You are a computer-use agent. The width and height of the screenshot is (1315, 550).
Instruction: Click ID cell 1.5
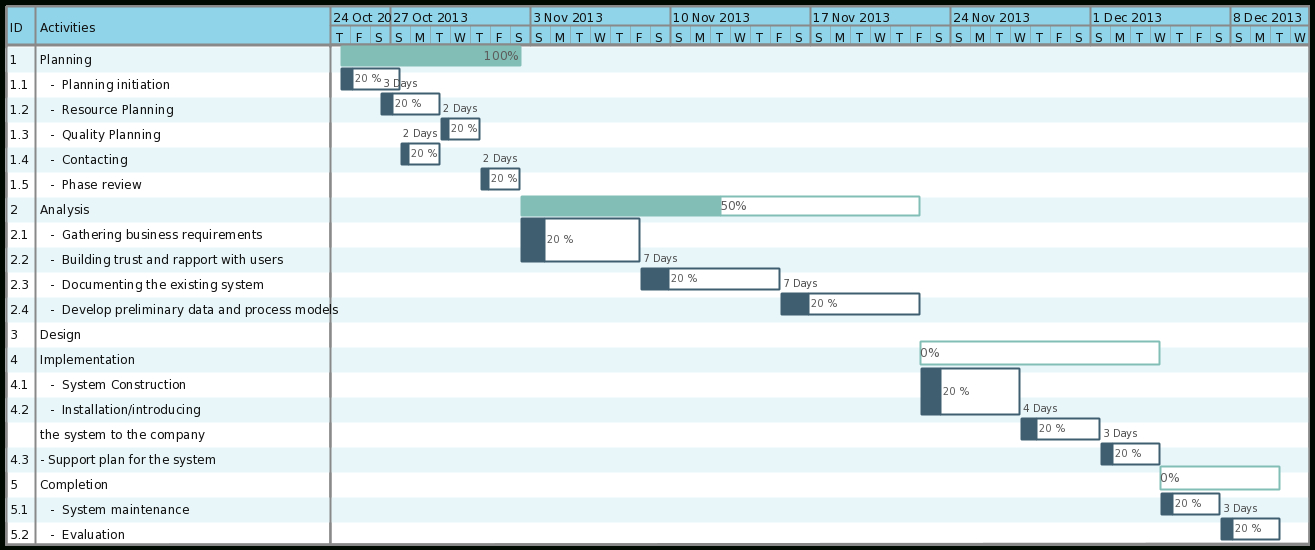[x=19, y=185]
